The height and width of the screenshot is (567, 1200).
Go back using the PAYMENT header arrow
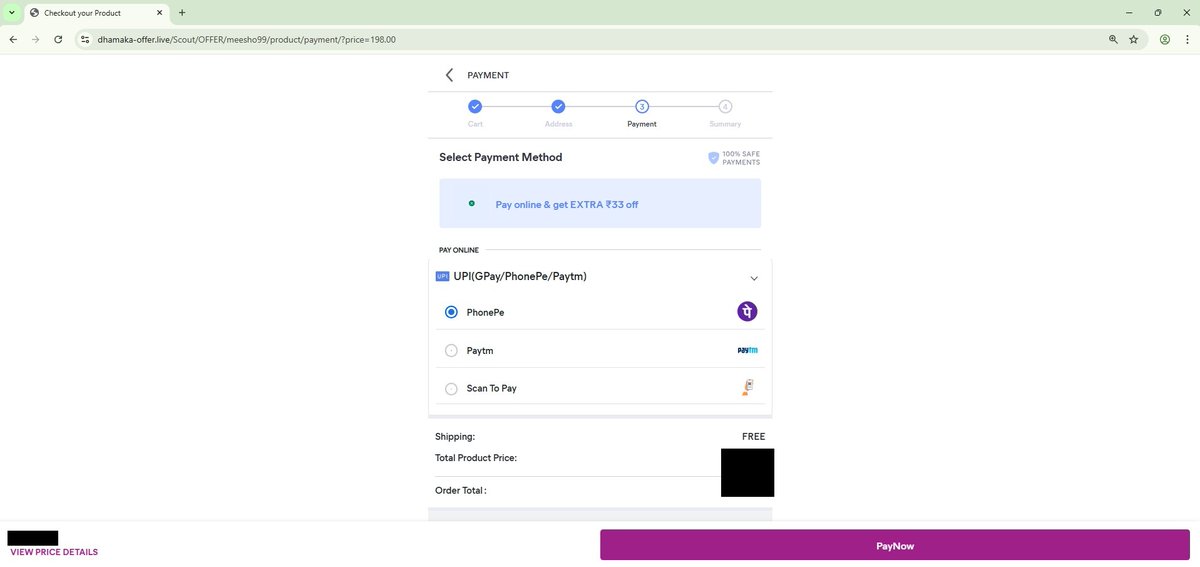[x=449, y=75]
